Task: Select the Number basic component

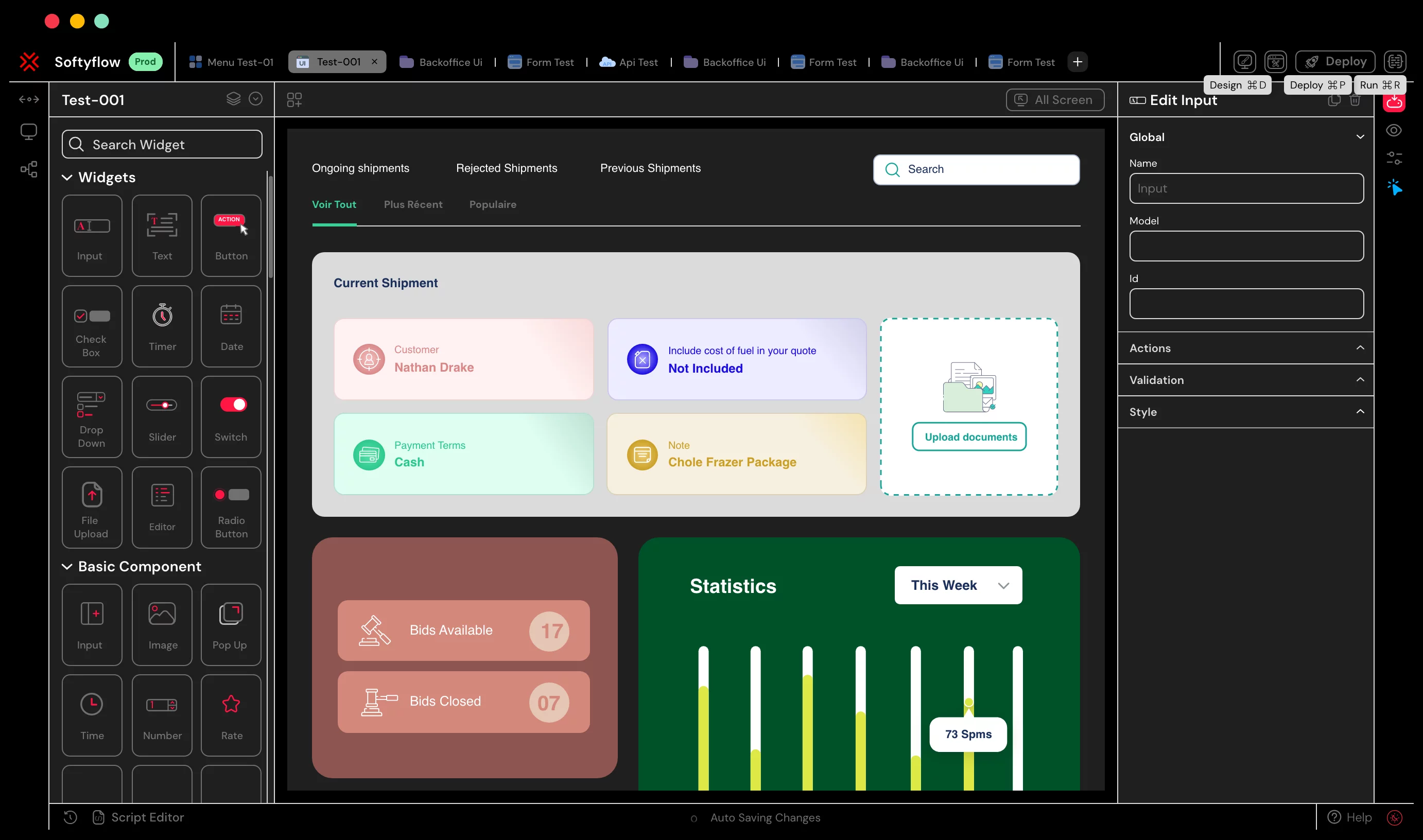Action: [162, 715]
